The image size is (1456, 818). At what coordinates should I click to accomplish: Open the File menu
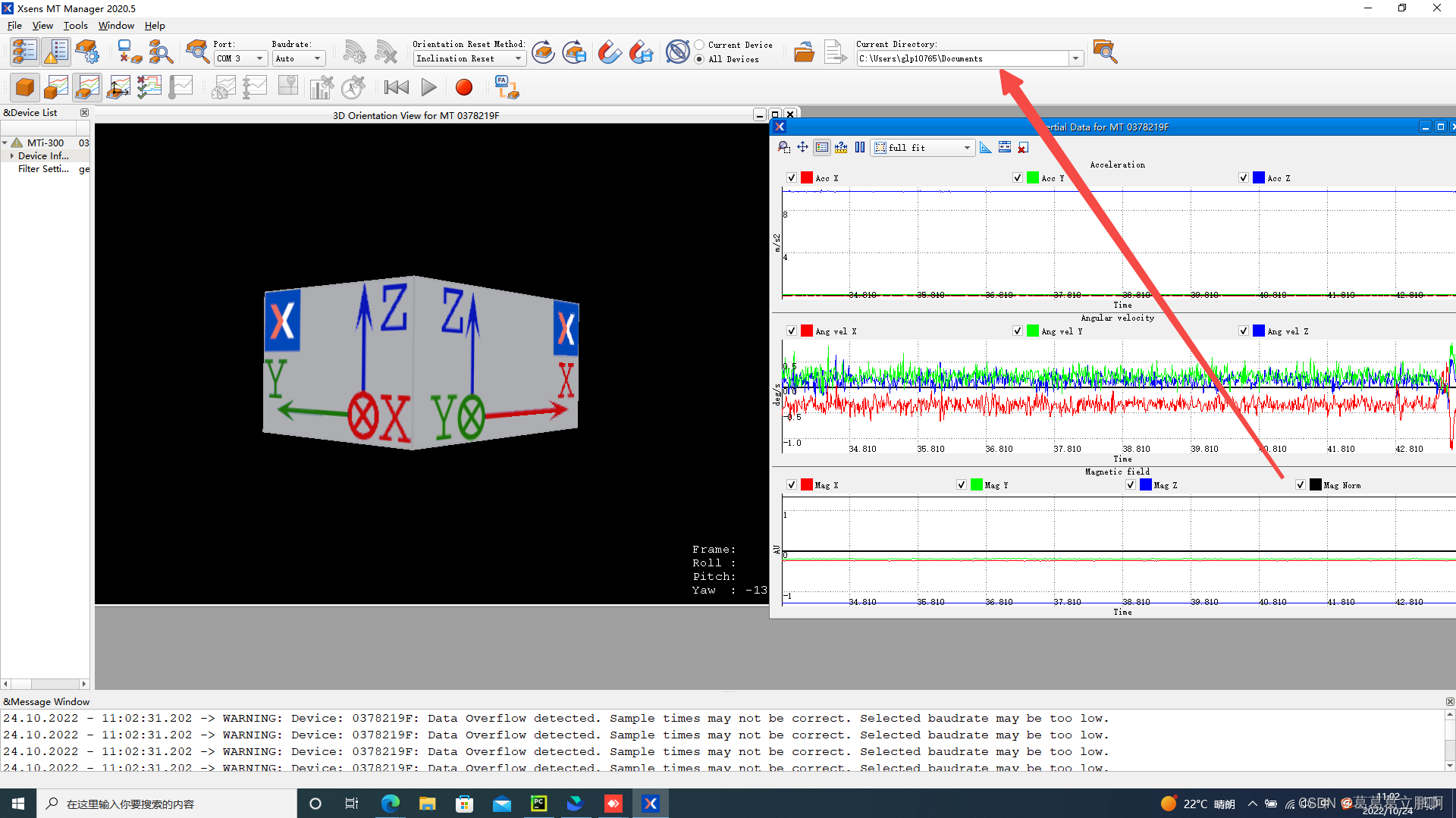coord(14,25)
